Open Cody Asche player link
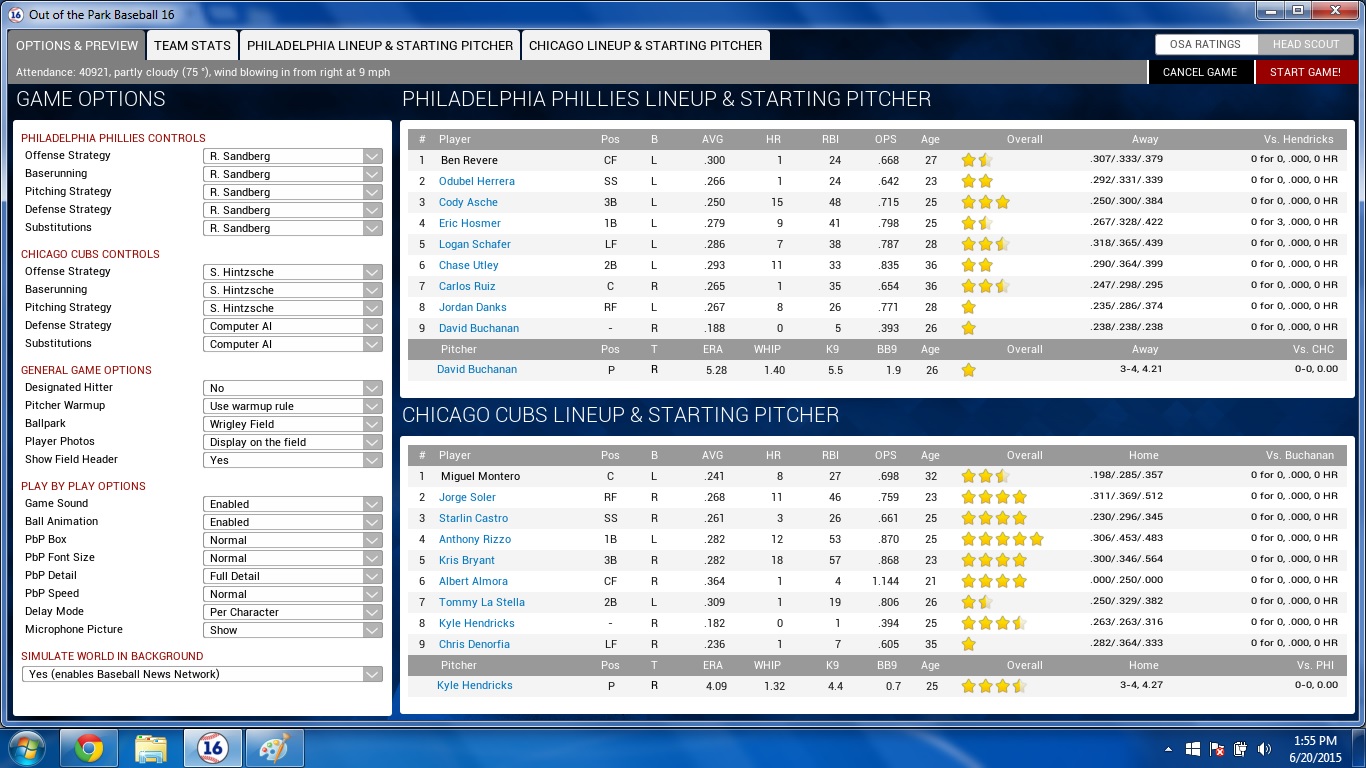 click(468, 202)
